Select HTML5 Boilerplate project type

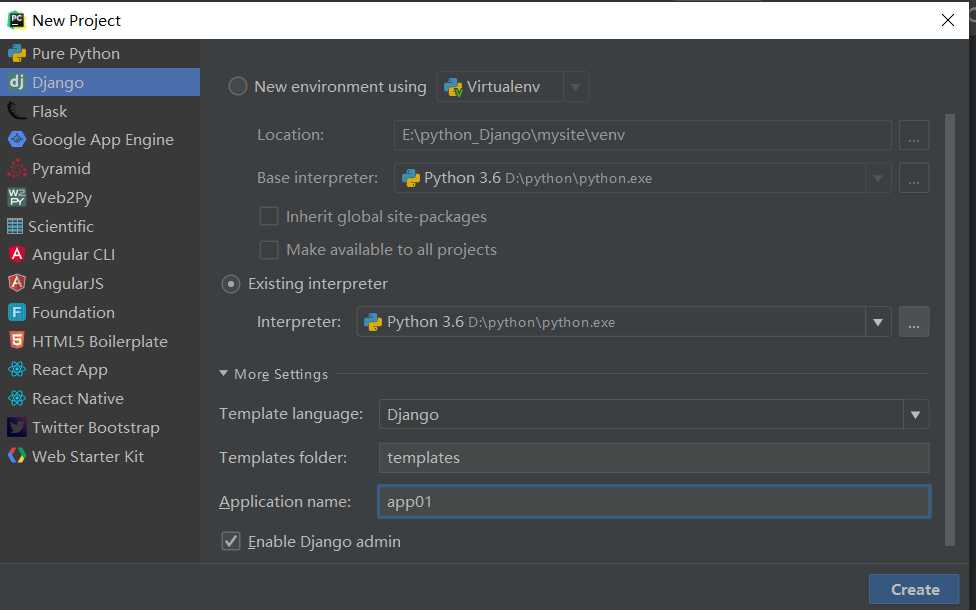pos(100,340)
